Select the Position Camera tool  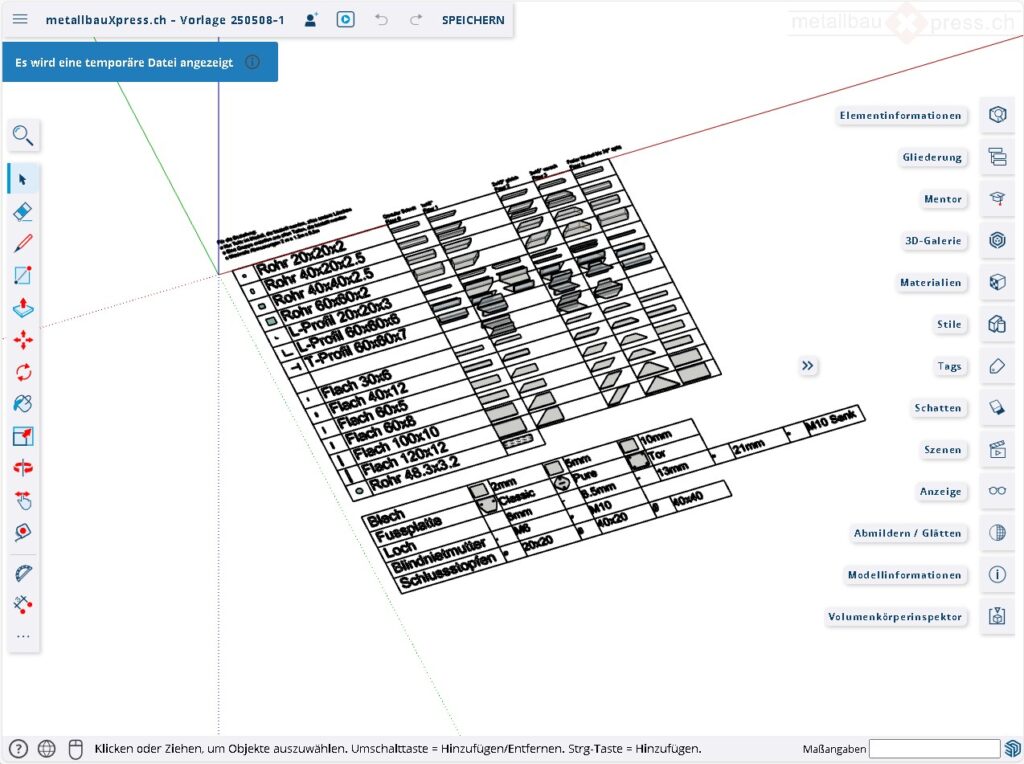point(23,532)
